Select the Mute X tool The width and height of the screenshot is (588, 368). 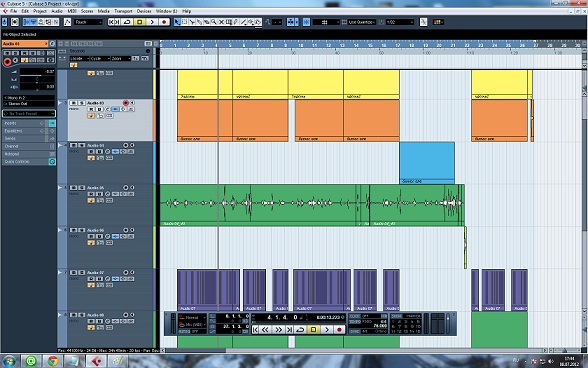[221, 22]
